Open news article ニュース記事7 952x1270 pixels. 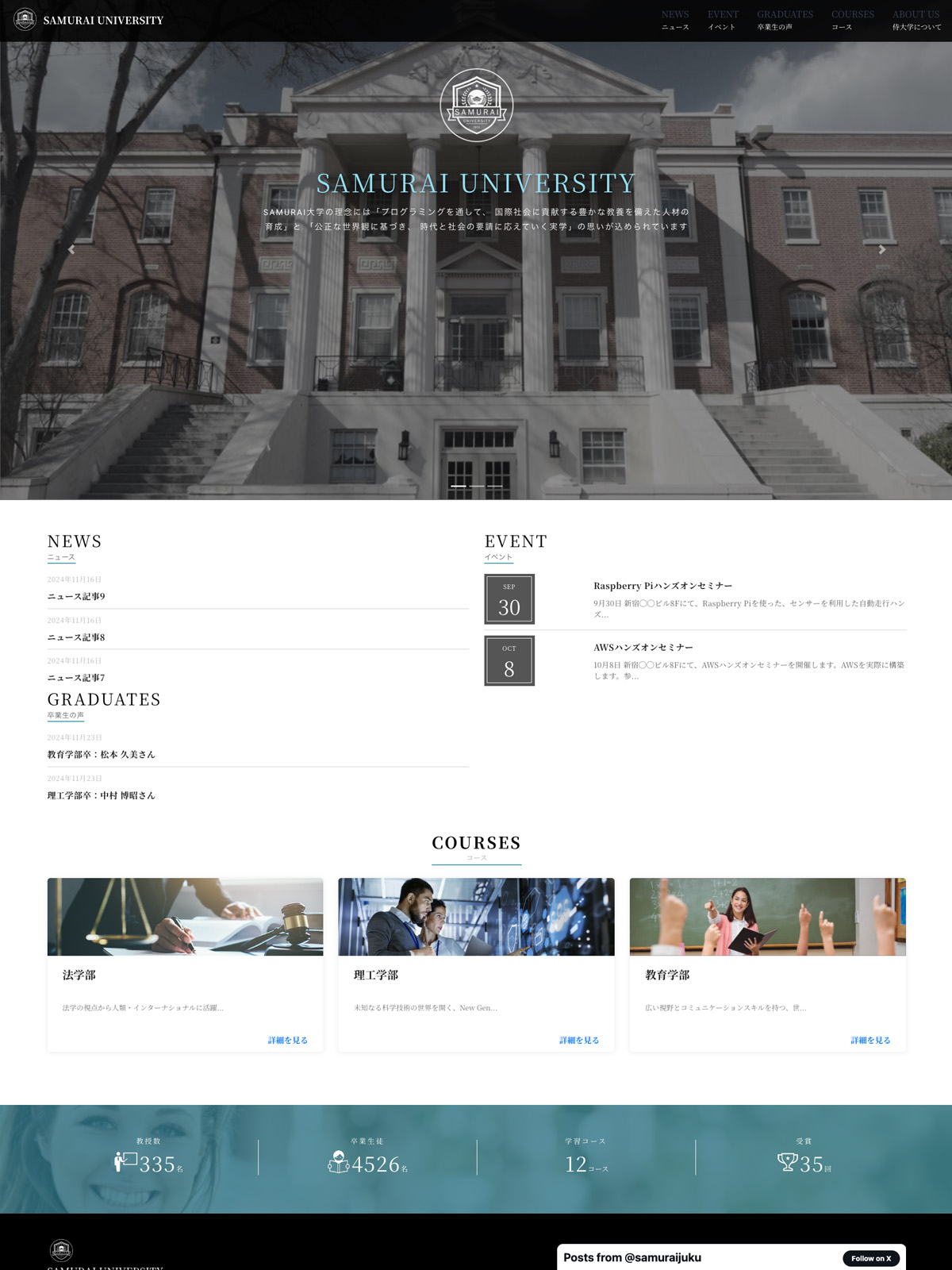tap(76, 678)
